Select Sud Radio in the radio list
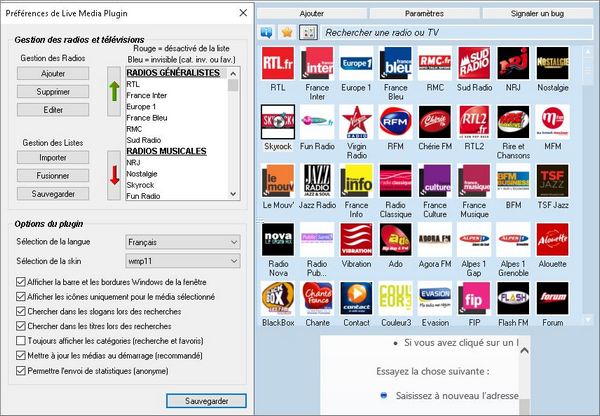Image resolution: width=600 pixels, height=416 pixels. [143, 140]
